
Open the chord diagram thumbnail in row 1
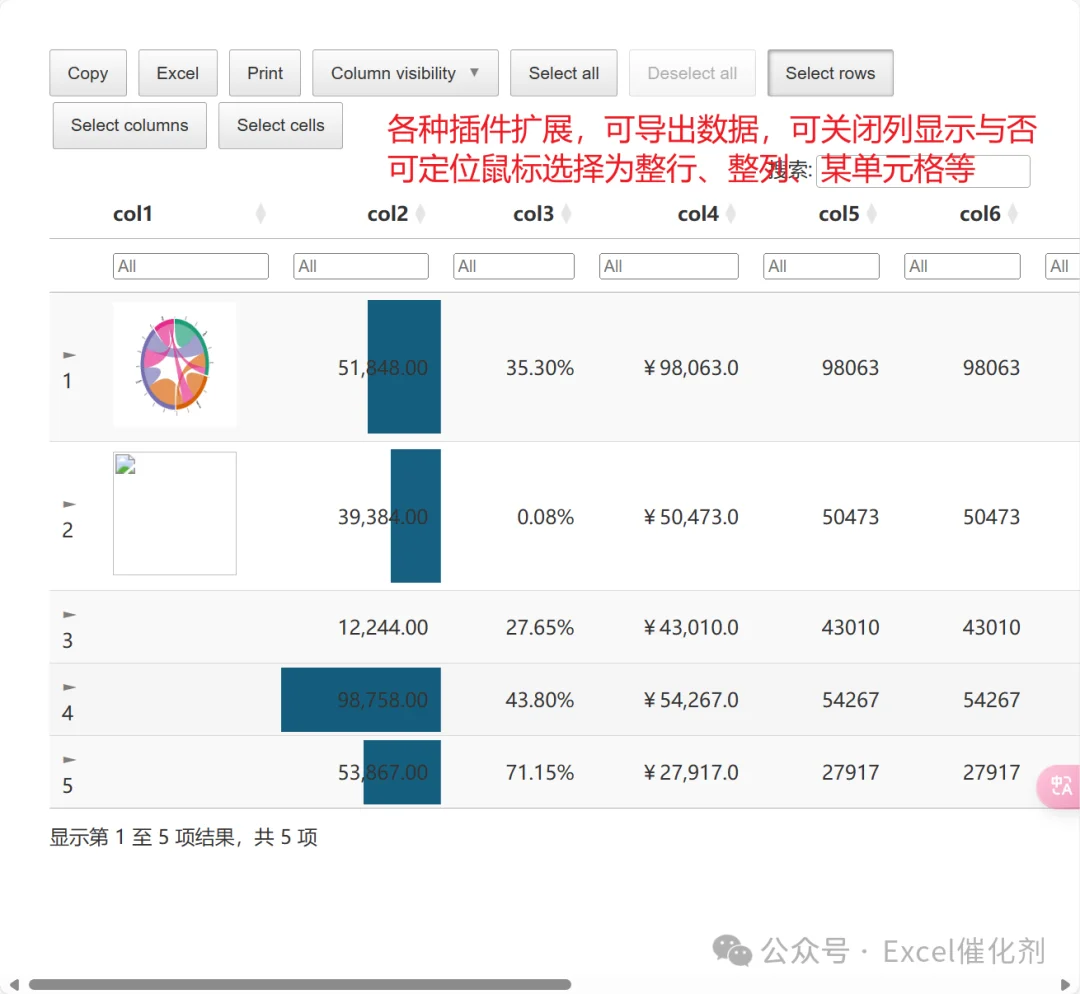(x=175, y=364)
